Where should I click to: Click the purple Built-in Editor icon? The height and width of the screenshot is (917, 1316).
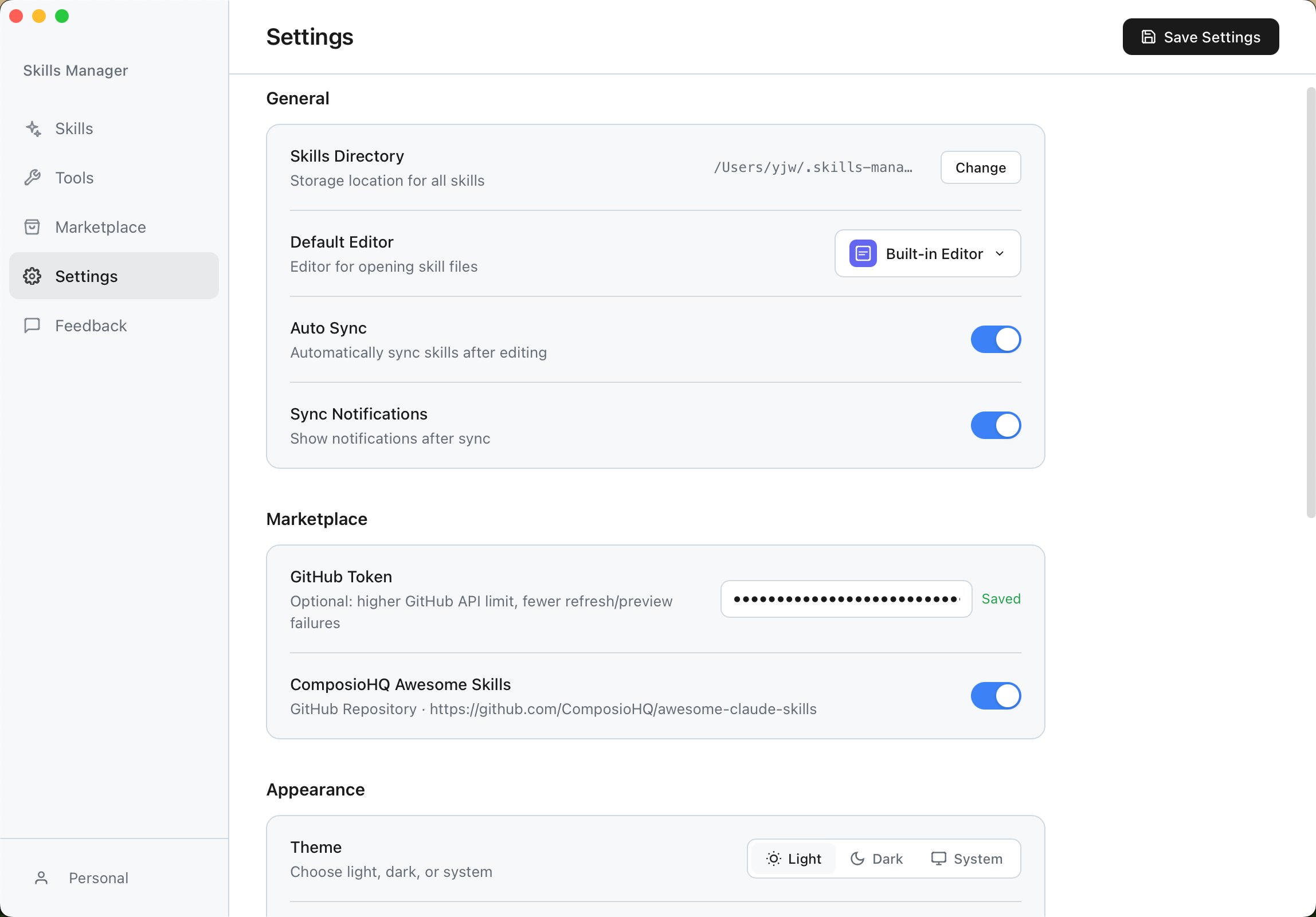[863, 253]
